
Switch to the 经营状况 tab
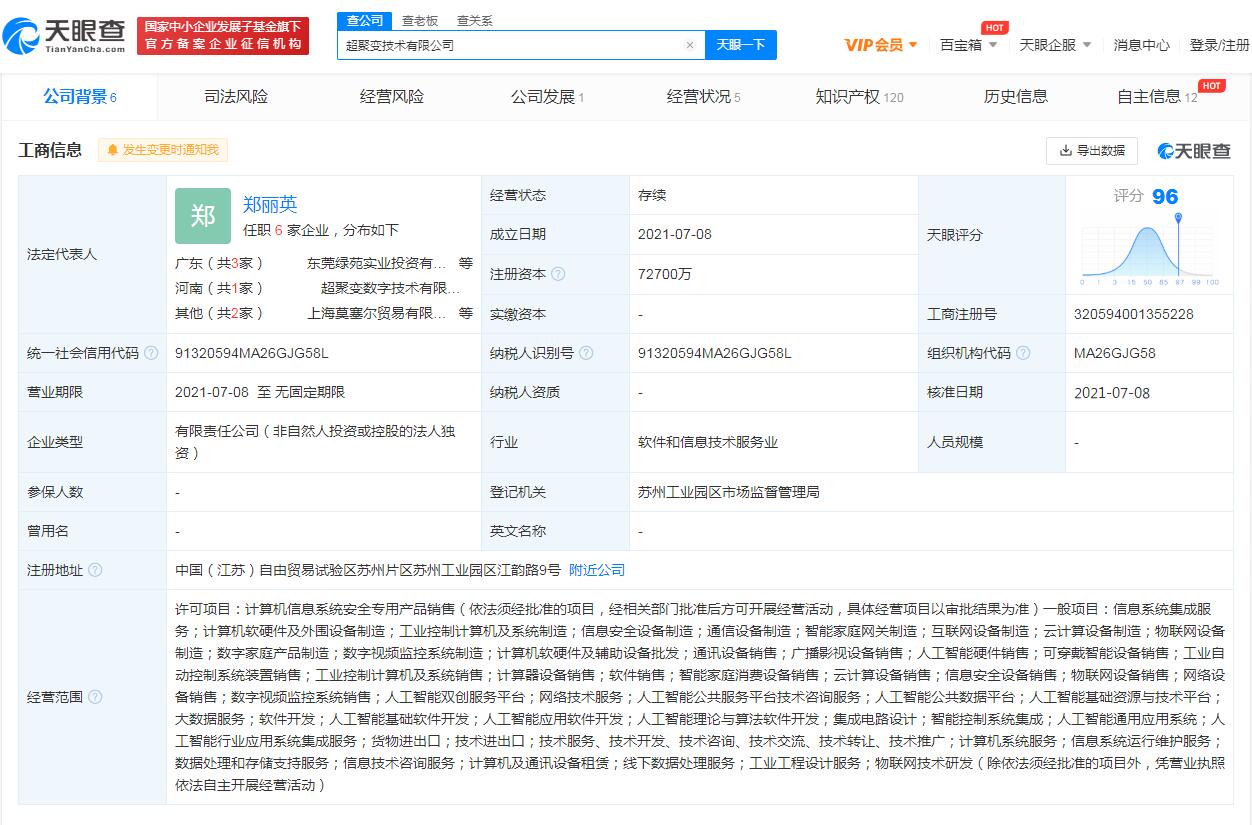[704, 97]
